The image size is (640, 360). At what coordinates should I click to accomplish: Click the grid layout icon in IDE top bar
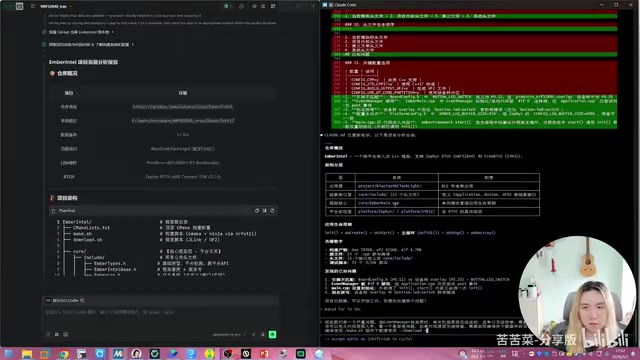[x=273, y=6]
